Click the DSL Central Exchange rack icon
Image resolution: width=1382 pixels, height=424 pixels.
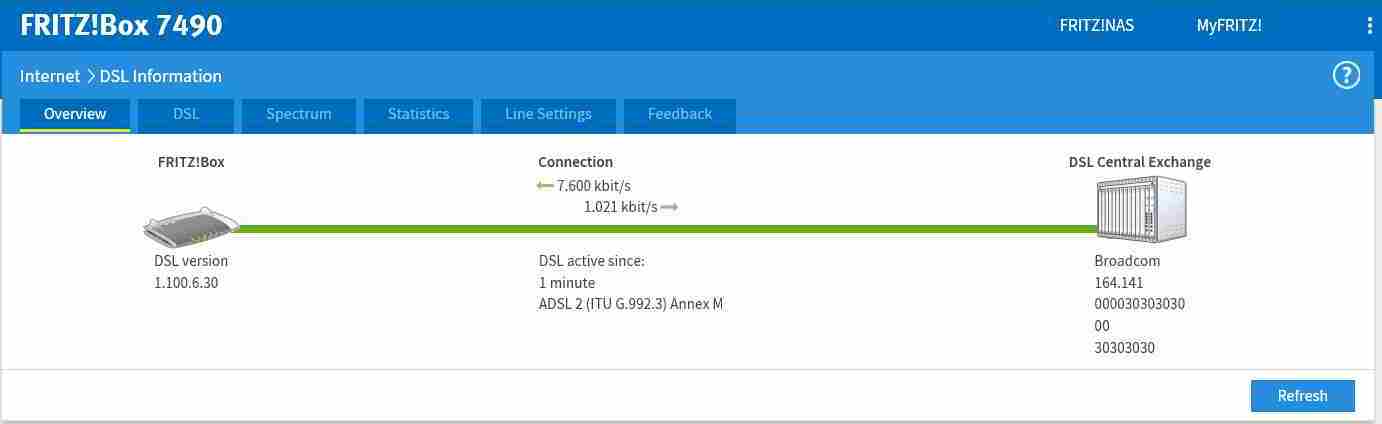pos(1141,209)
